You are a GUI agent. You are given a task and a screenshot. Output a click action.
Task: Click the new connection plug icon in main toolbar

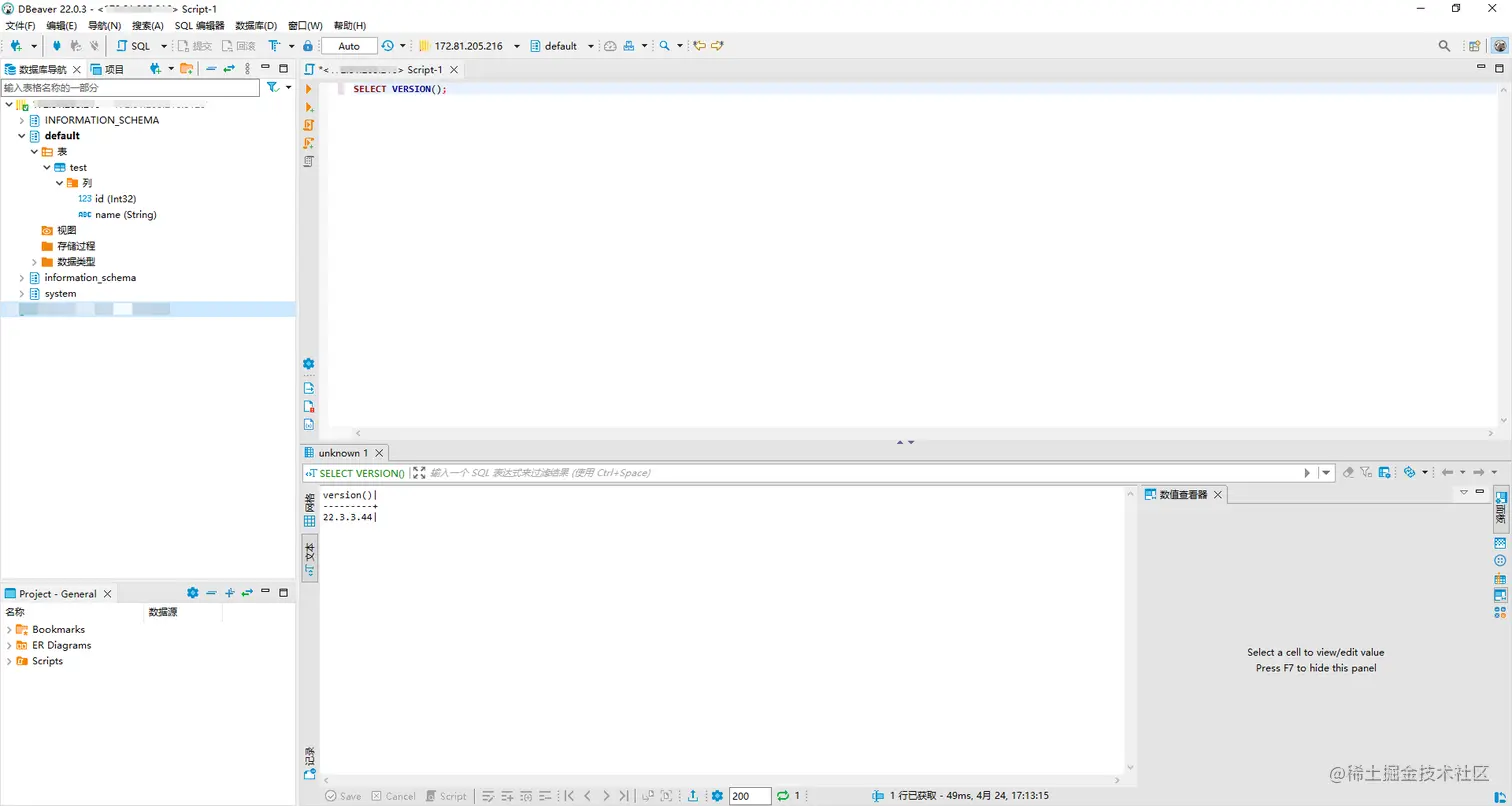[16, 46]
